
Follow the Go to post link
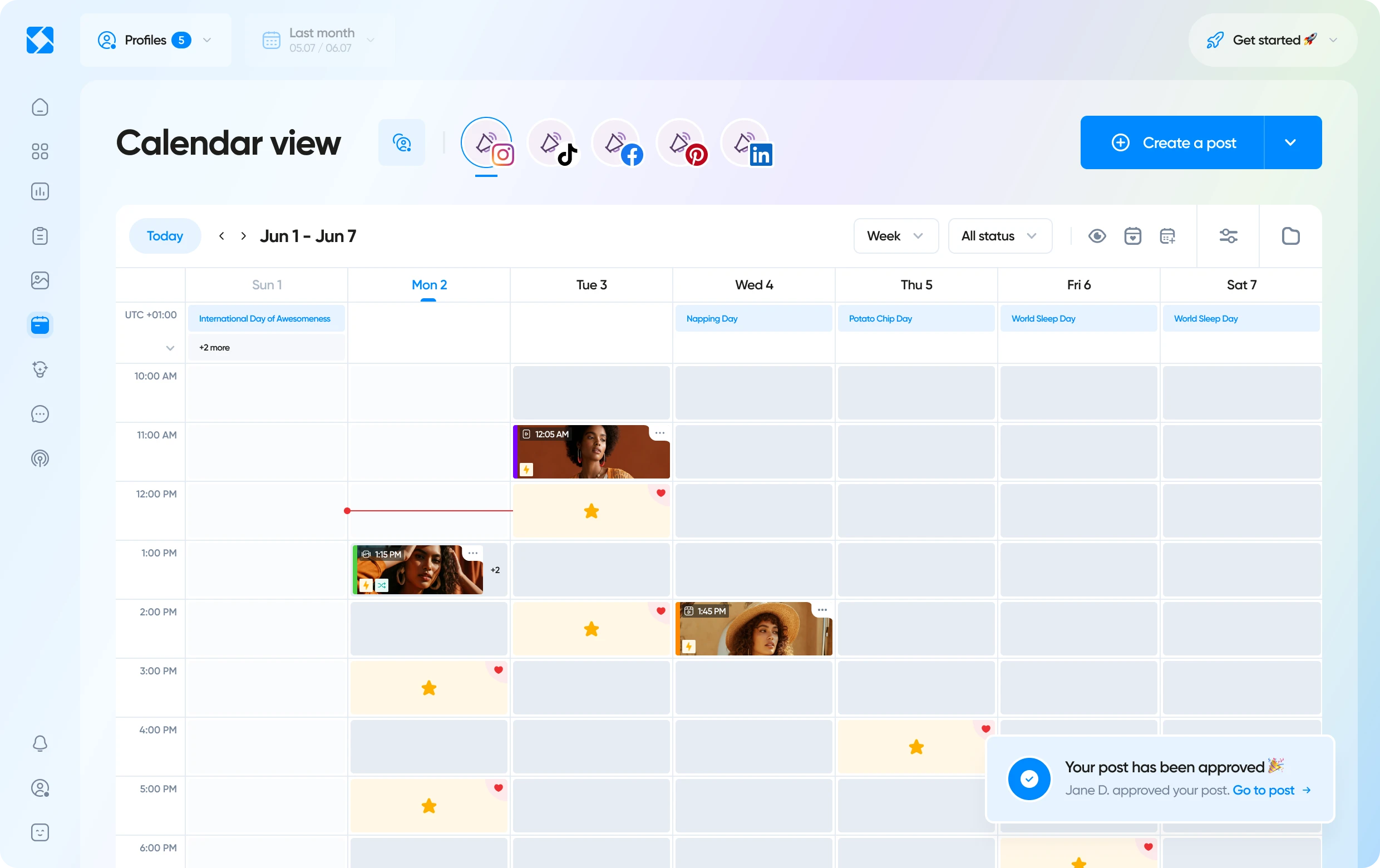click(x=1263, y=790)
